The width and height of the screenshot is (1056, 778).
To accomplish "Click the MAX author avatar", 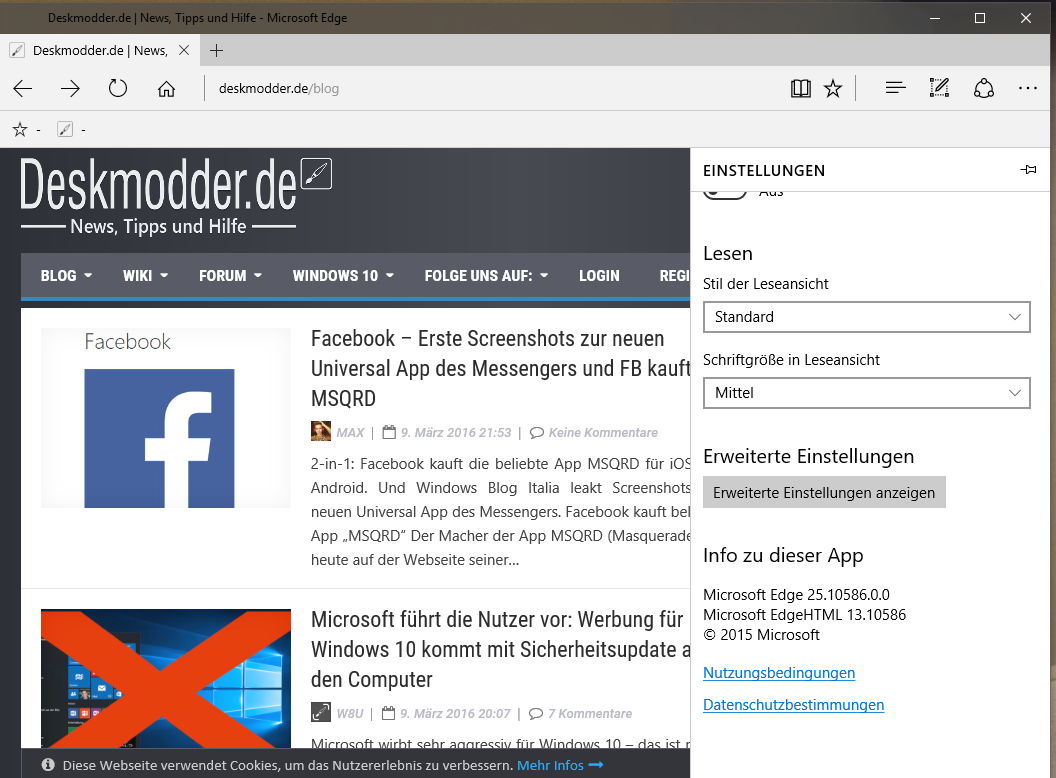I will (321, 431).
